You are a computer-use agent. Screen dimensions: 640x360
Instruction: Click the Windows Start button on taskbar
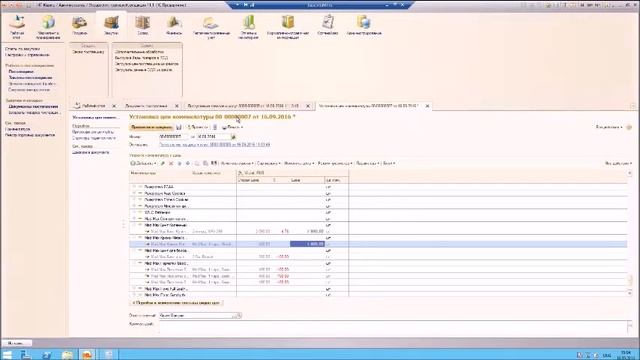click(x=7, y=355)
